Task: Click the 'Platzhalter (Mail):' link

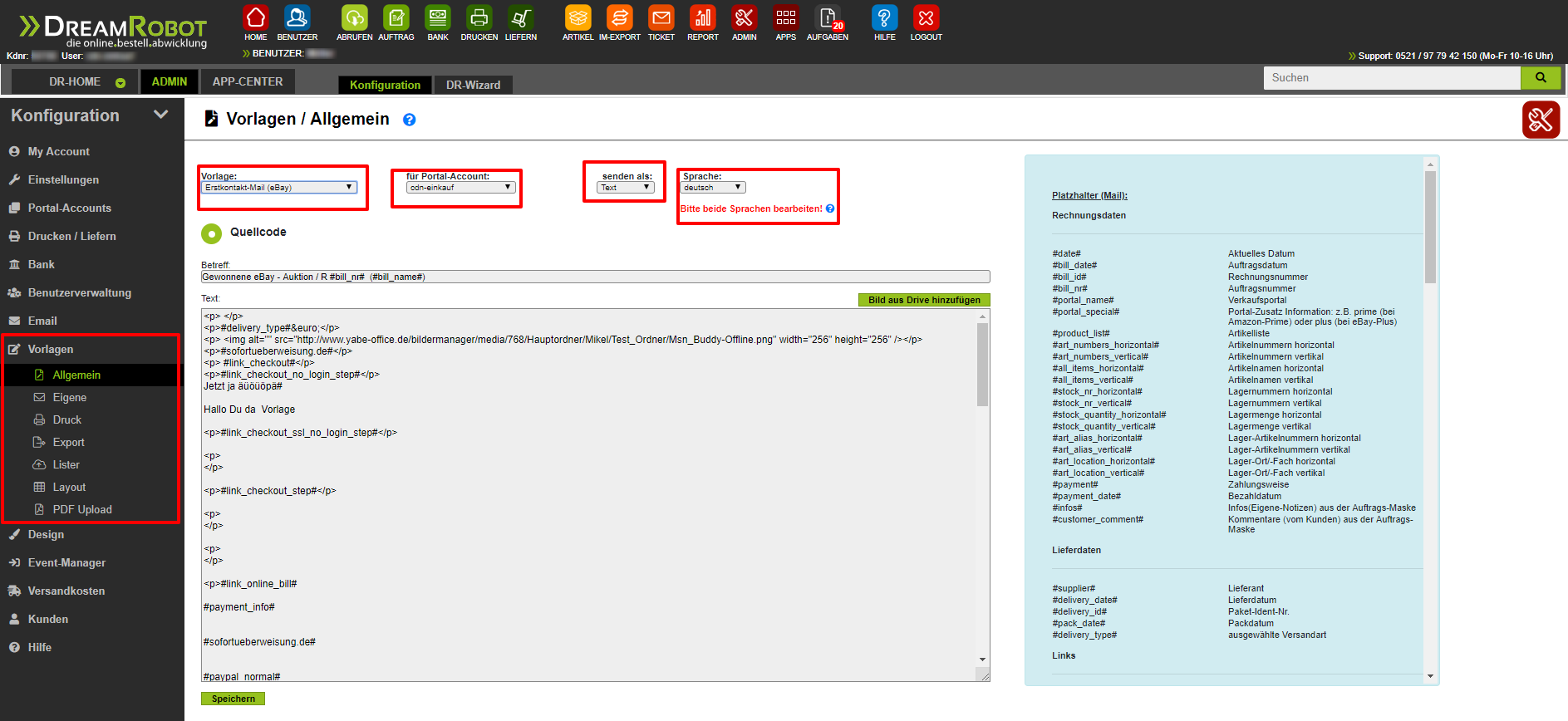Action: [x=1089, y=195]
